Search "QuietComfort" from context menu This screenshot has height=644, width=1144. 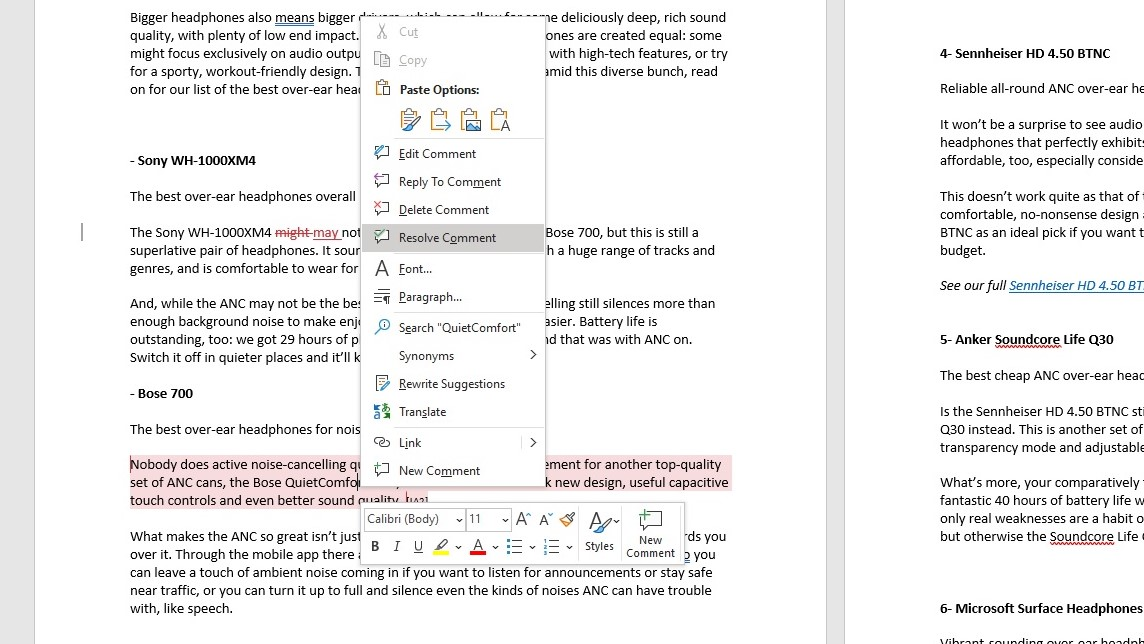click(453, 327)
